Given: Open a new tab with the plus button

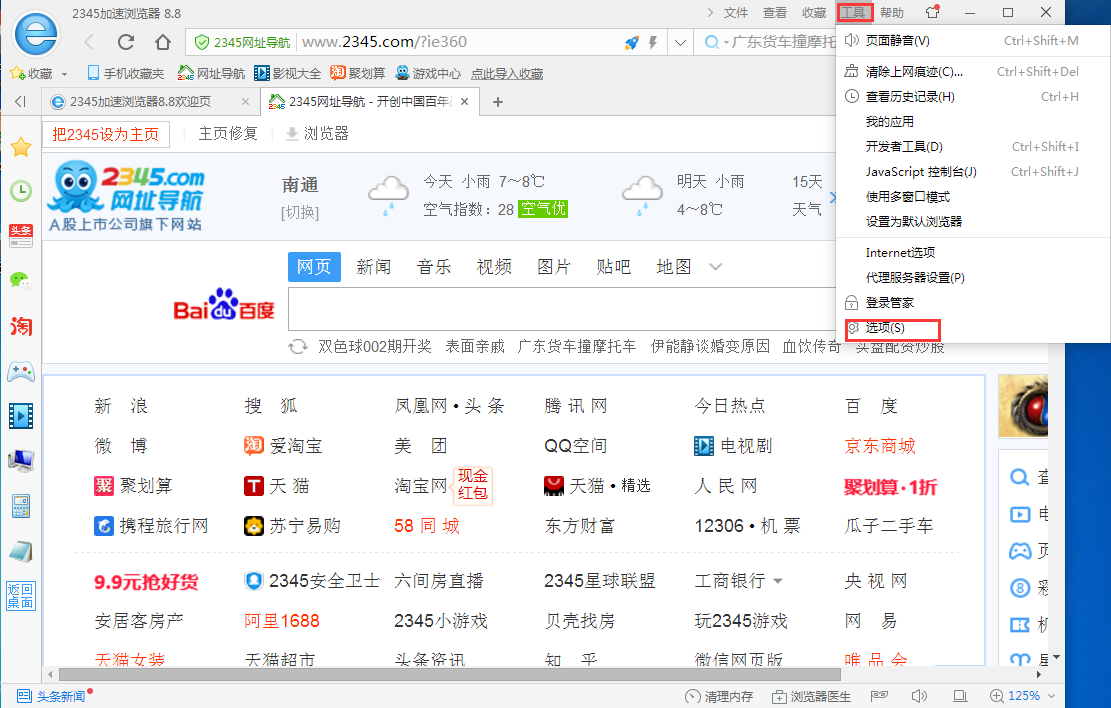Looking at the screenshot, I should 498,102.
